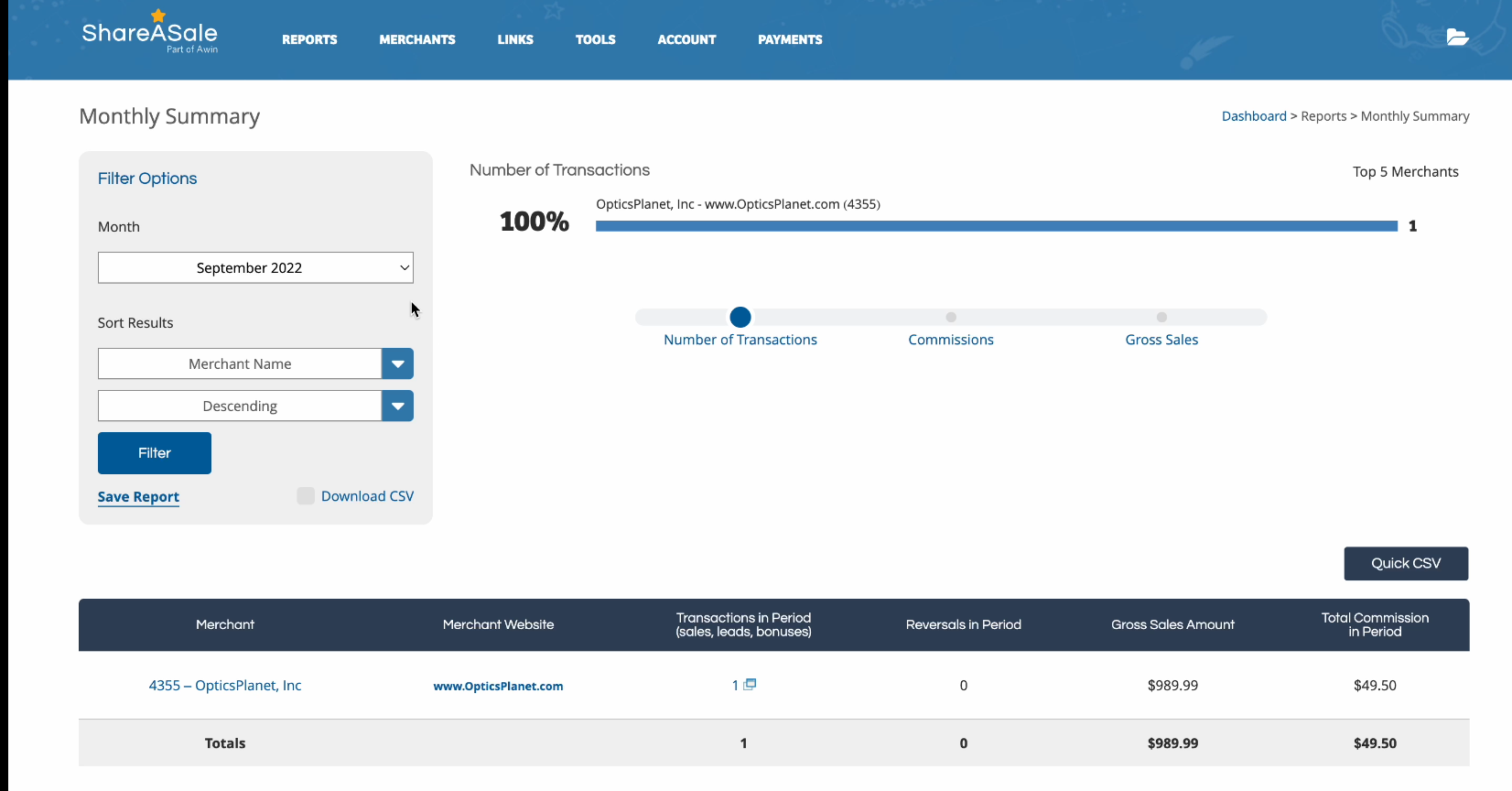Open the Merchant Name sort dropdown arrow
This screenshot has height=791, width=1512.
(397, 363)
